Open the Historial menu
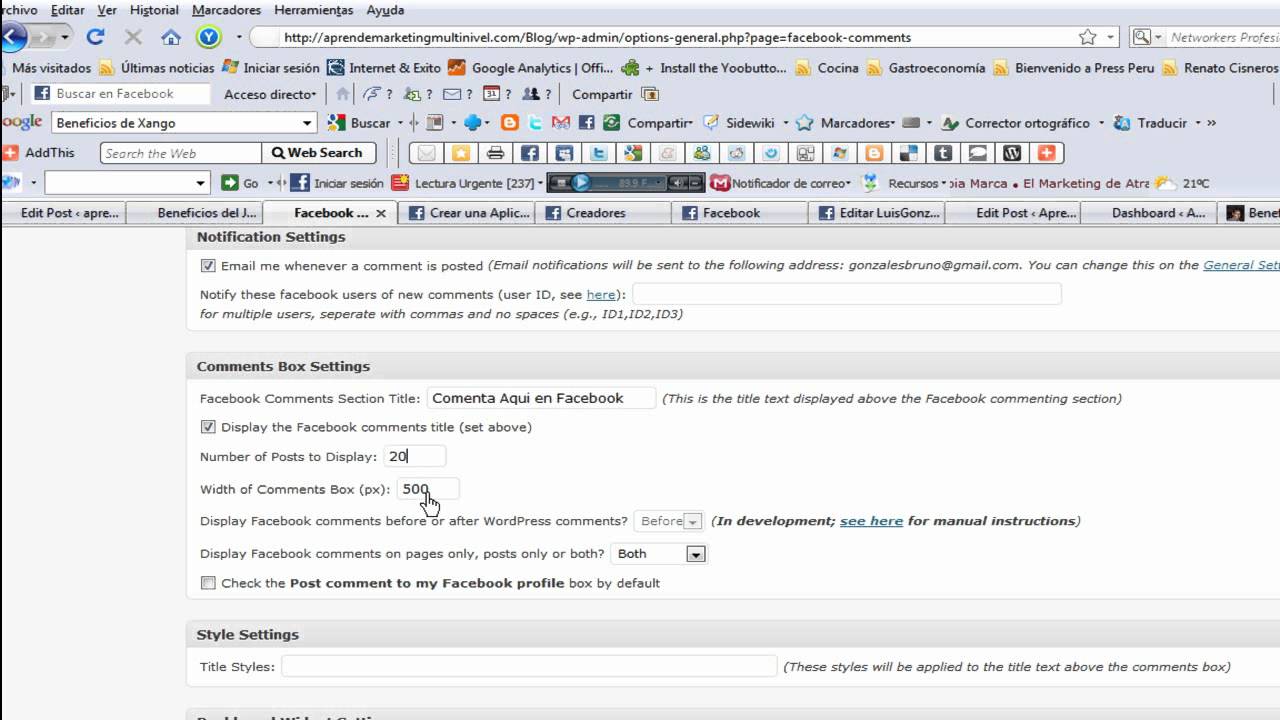Viewport: 1280px width, 720px height. 154,10
